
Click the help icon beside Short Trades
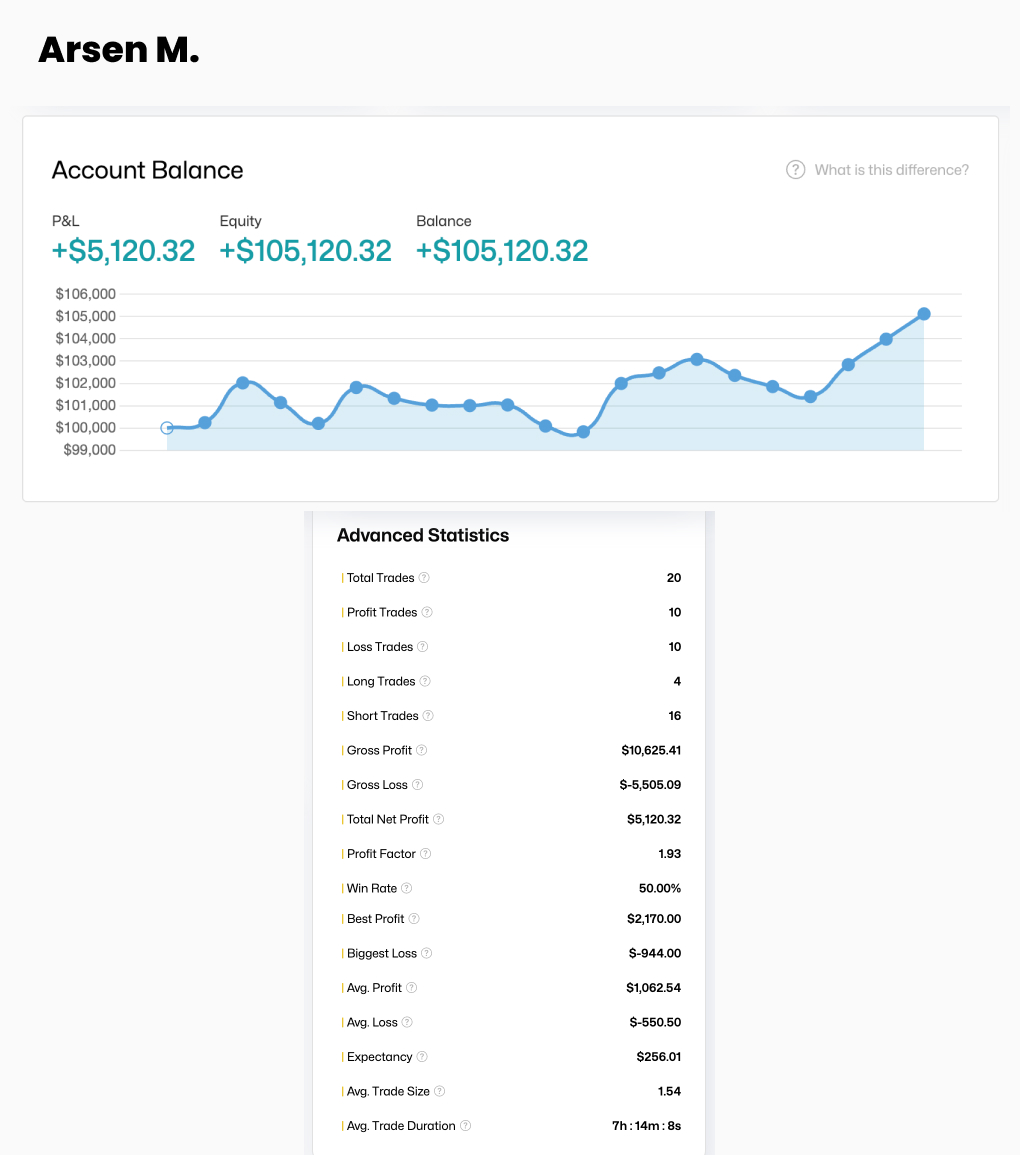428,716
